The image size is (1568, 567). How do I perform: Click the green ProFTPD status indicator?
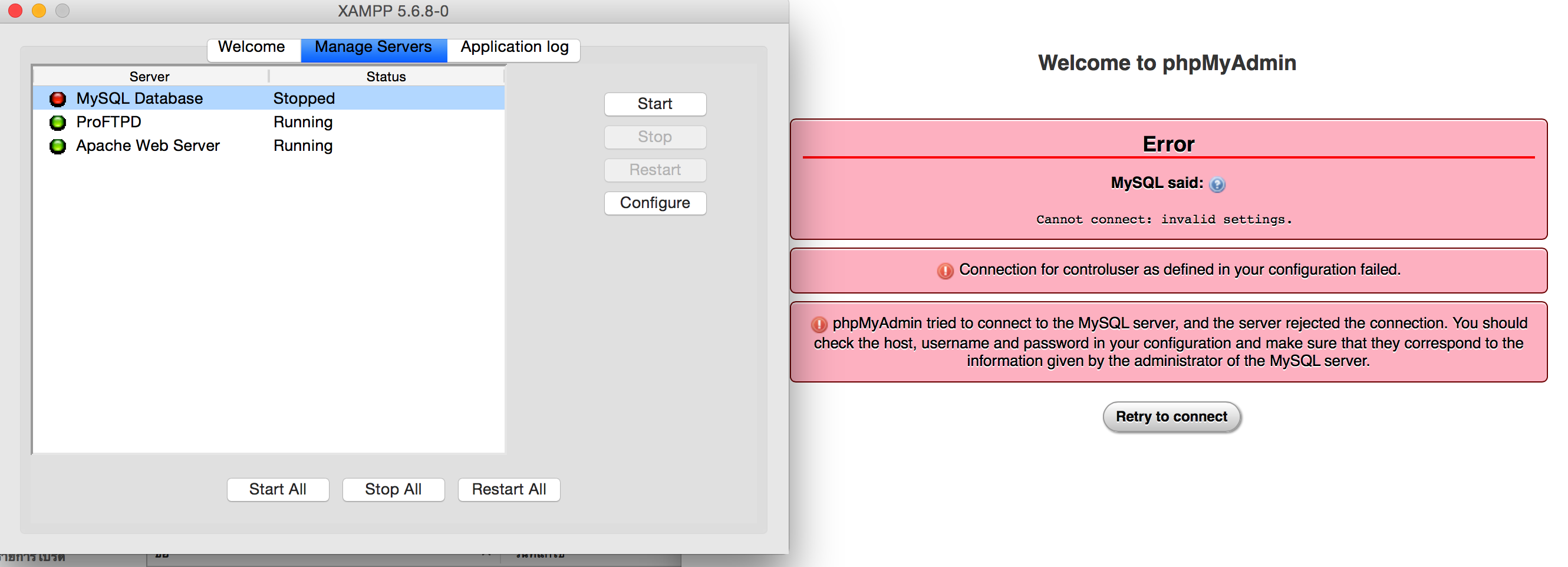pos(58,122)
